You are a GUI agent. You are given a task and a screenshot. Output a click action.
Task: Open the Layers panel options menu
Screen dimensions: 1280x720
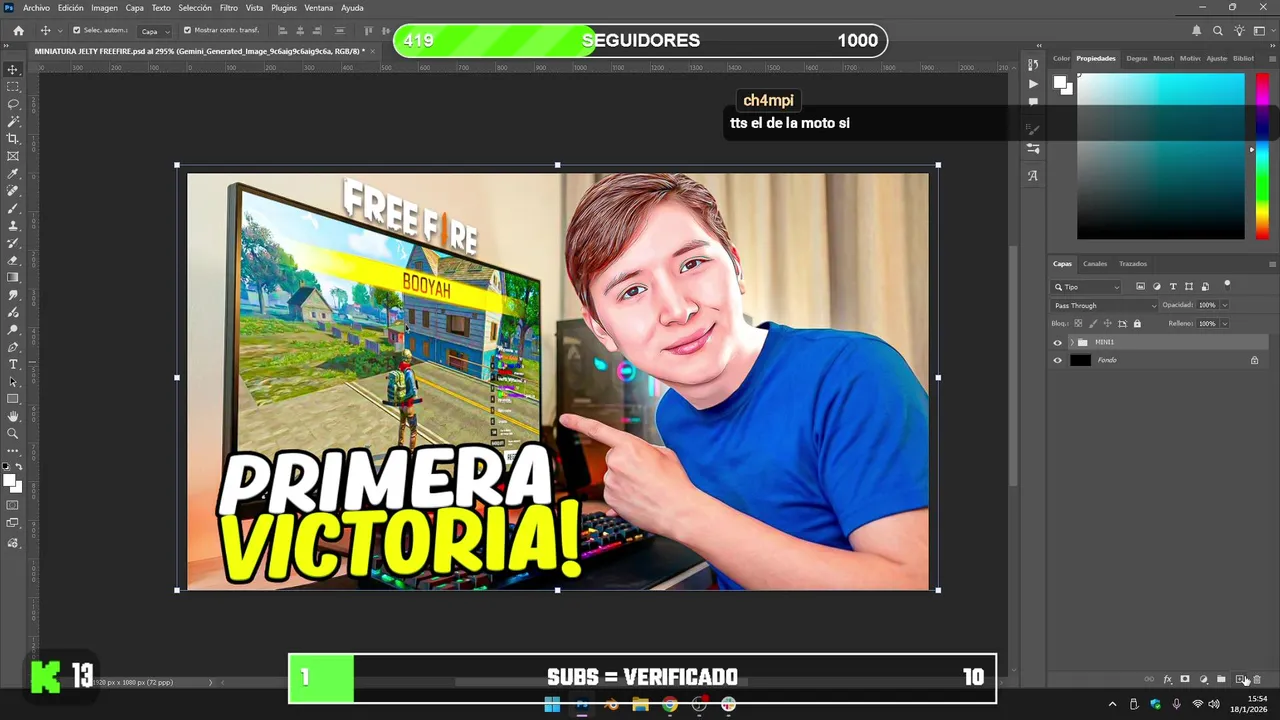tap(1272, 264)
